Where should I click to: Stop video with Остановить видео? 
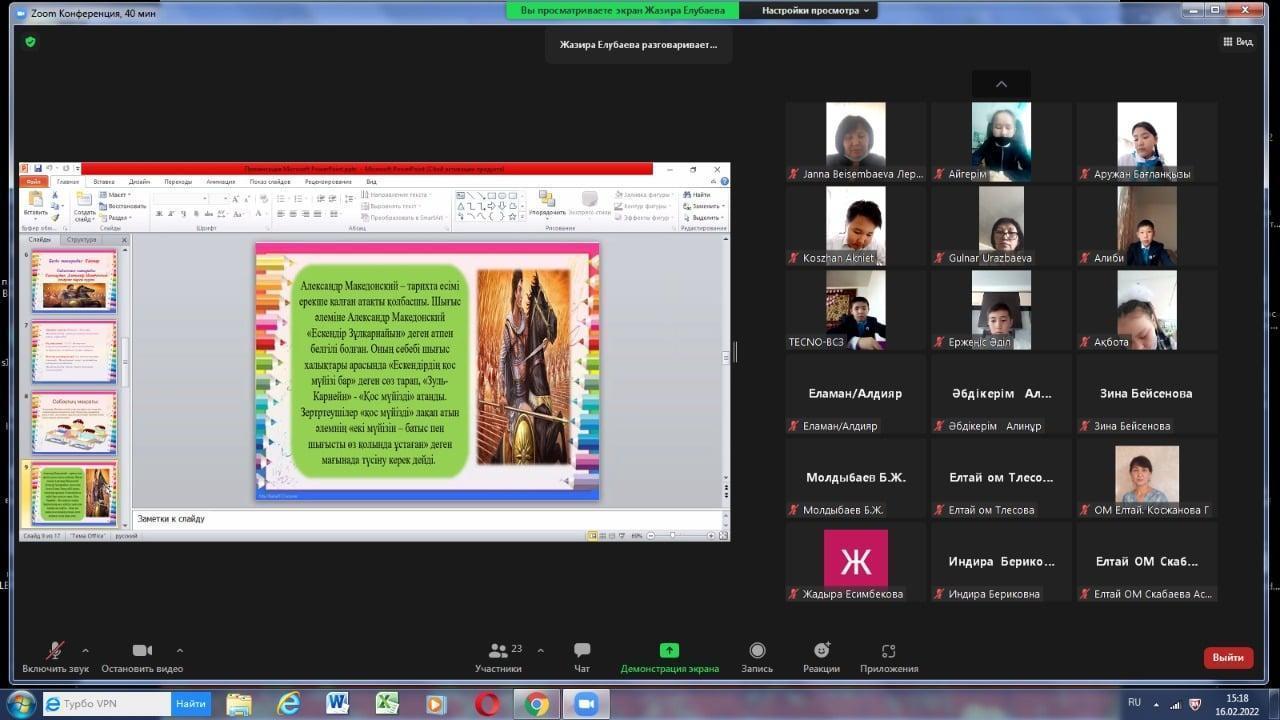(142, 657)
